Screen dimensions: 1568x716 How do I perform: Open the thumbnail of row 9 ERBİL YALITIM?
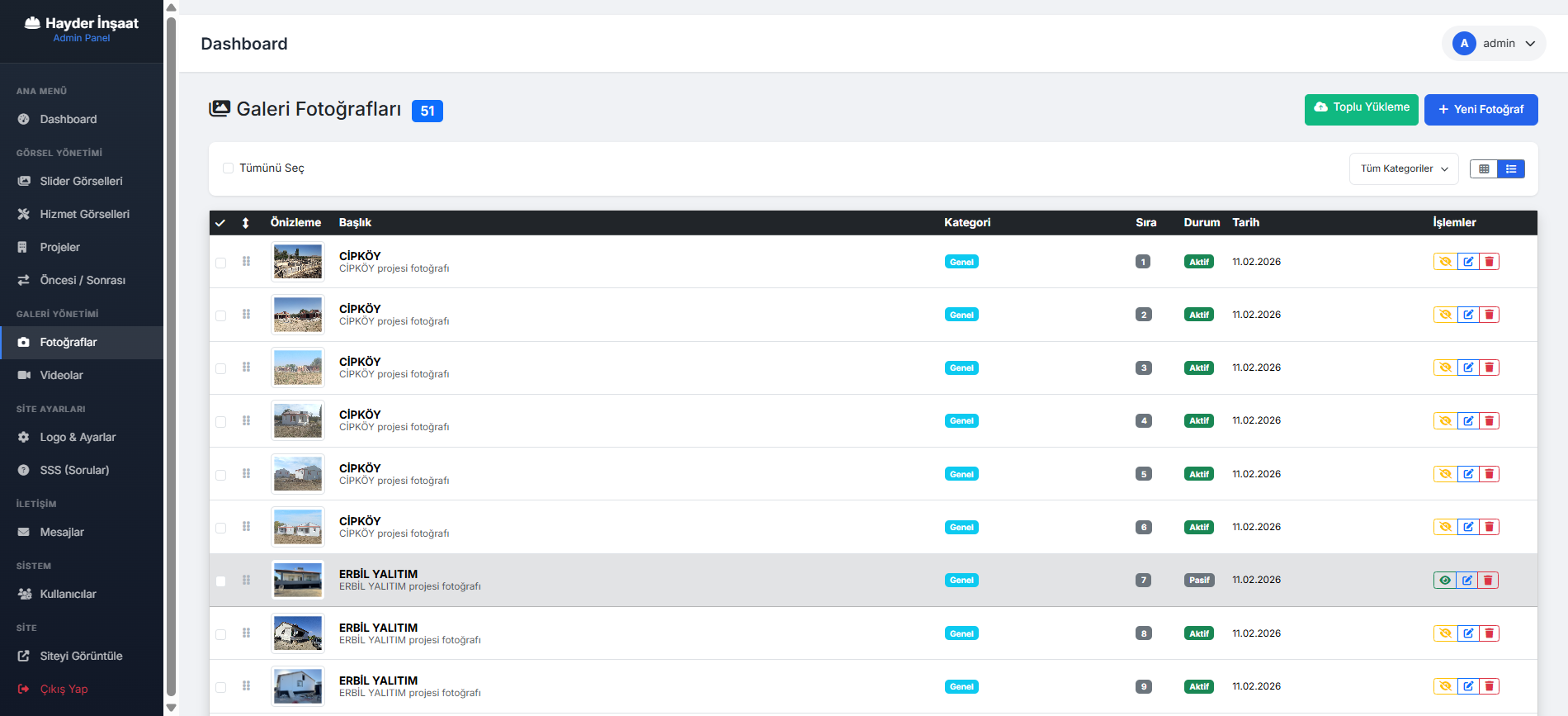click(x=298, y=686)
